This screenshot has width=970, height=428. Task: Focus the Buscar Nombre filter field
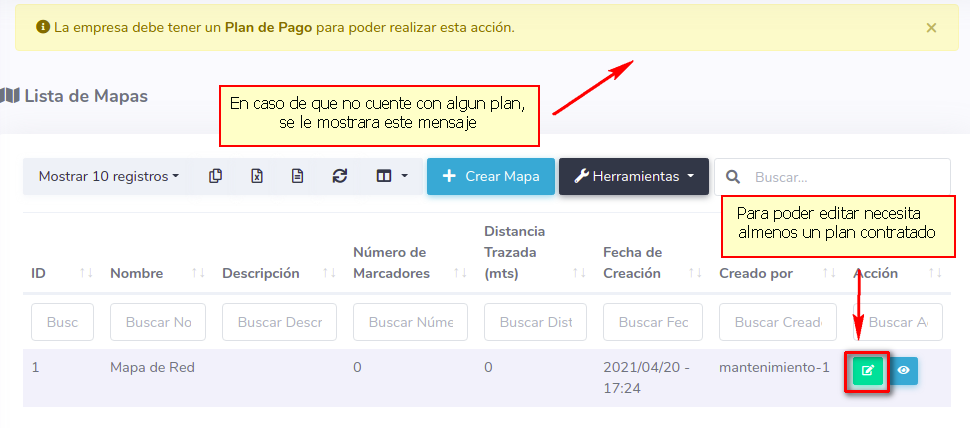pos(158,322)
